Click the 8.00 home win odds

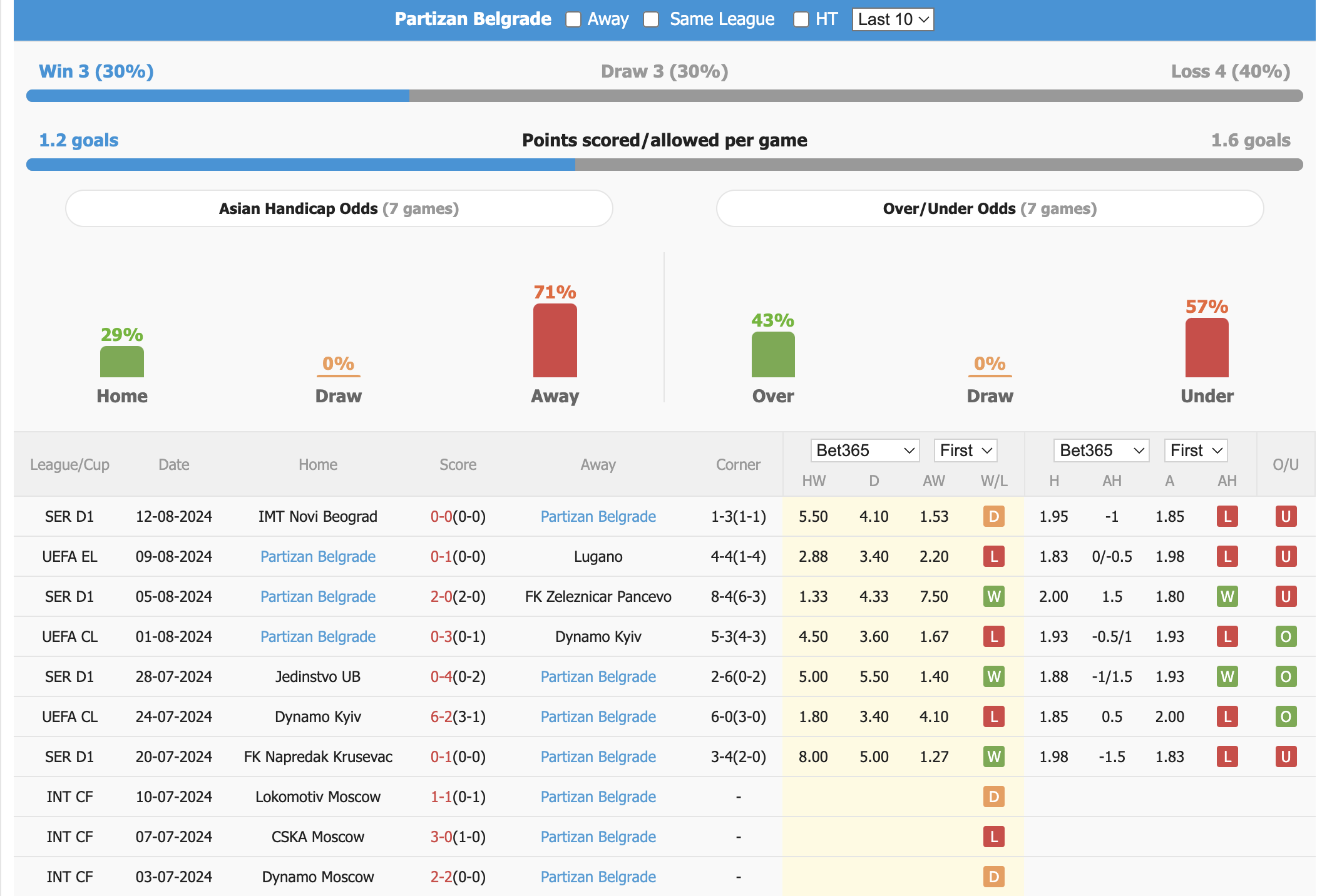coord(813,756)
